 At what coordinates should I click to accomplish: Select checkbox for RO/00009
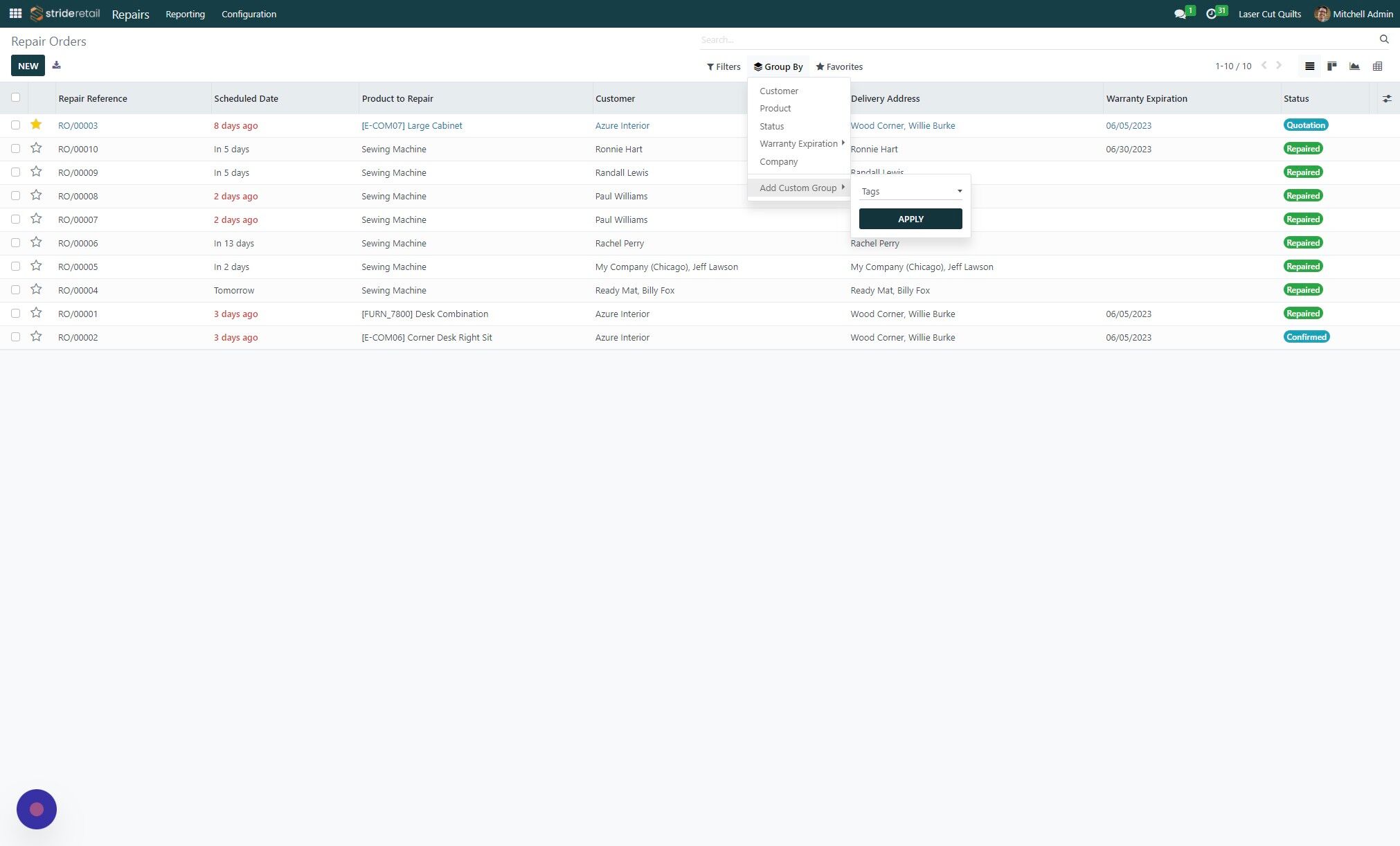[x=15, y=172]
